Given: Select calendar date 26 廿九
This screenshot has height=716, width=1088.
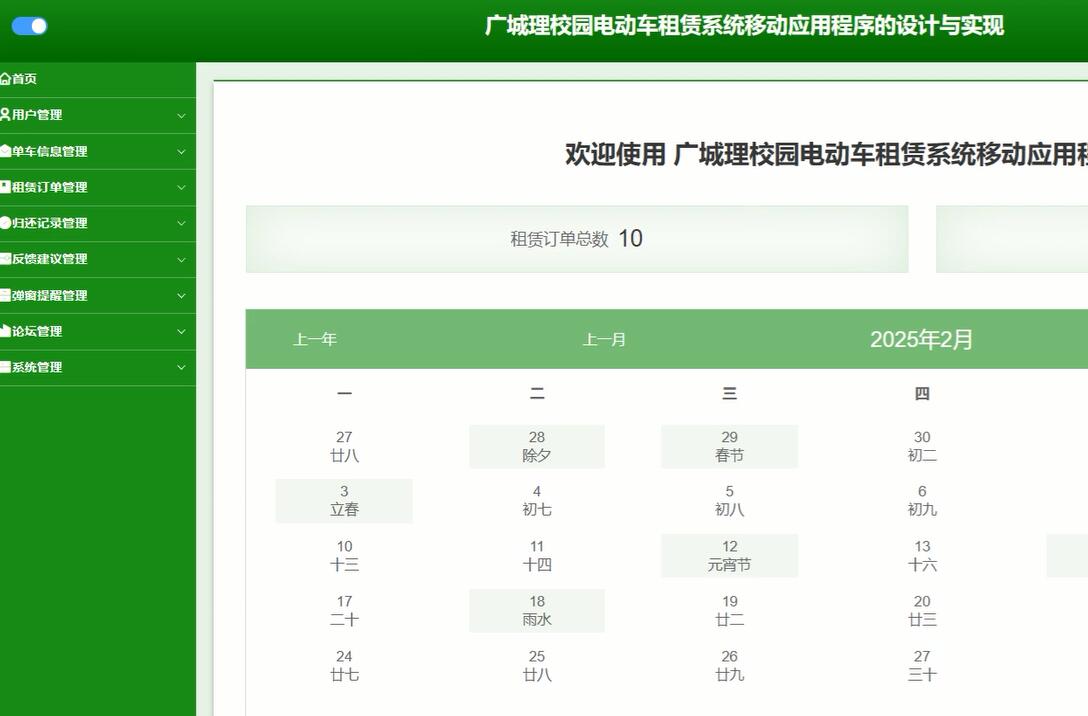Looking at the screenshot, I should [x=729, y=665].
